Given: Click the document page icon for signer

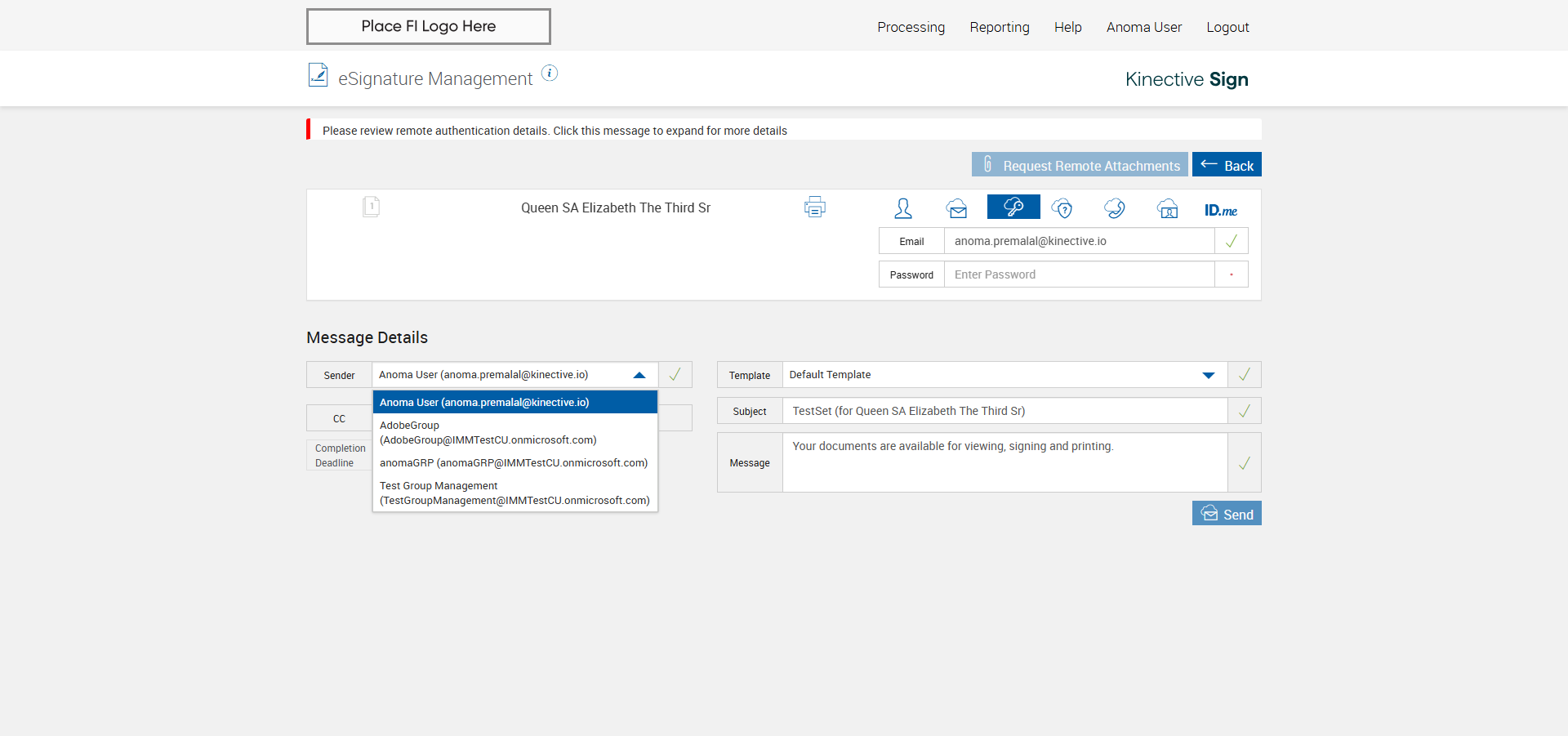Looking at the screenshot, I should (x=371, y=207).
